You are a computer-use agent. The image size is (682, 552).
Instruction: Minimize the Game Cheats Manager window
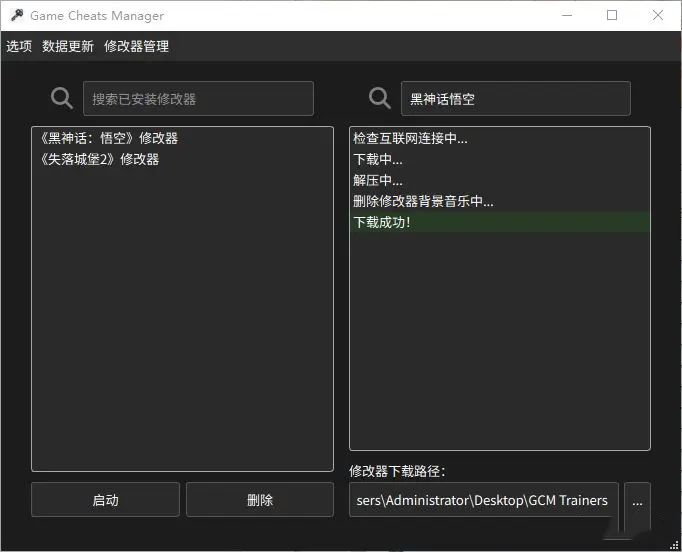click(x=566, y=16)
